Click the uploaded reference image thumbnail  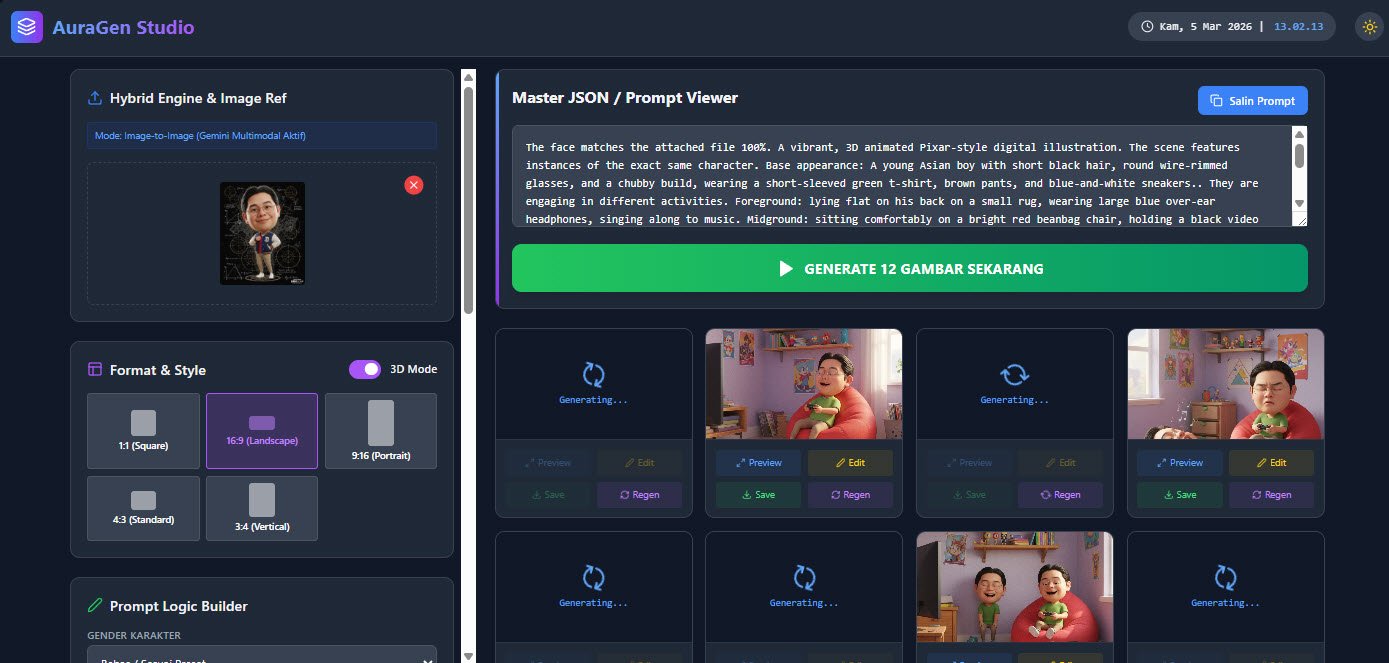[x=262, y=233]
